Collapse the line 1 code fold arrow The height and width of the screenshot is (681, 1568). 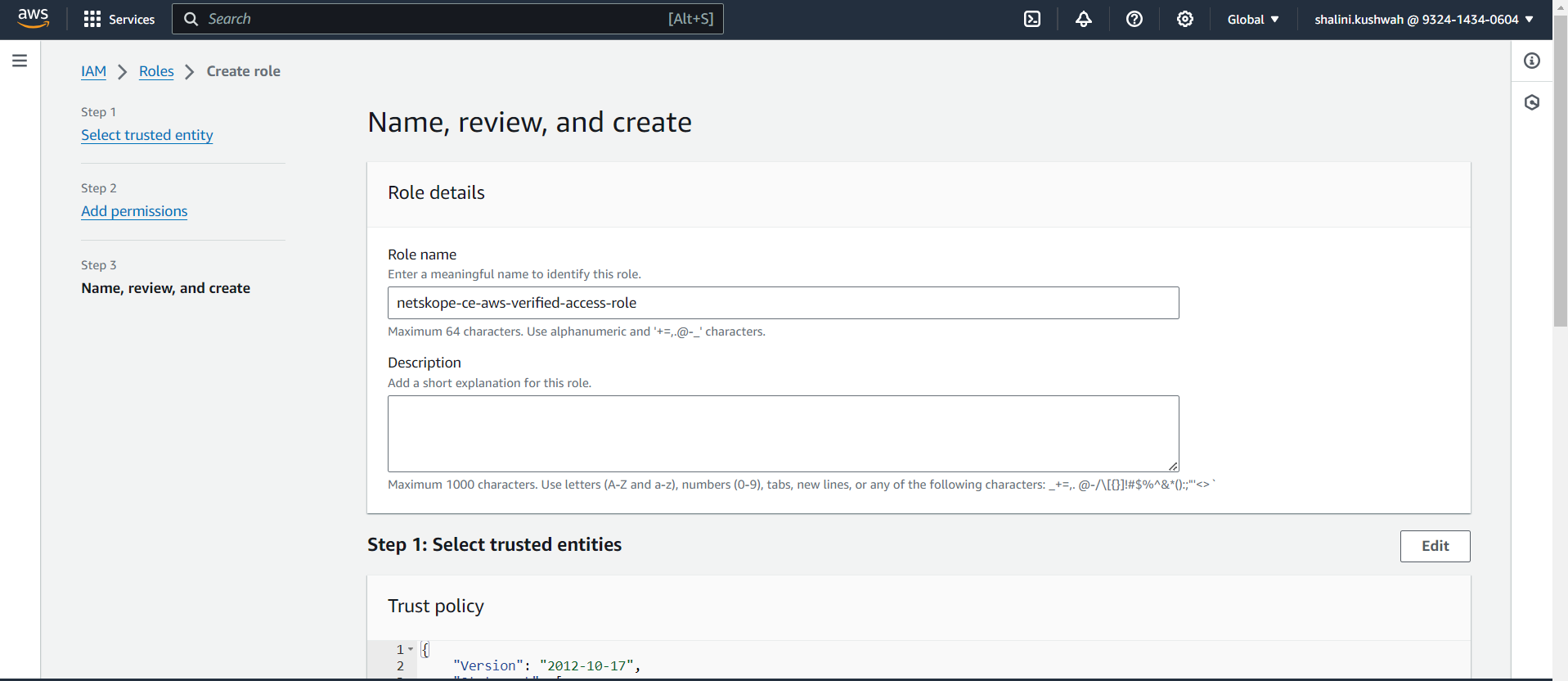click(x=411, y=649)
